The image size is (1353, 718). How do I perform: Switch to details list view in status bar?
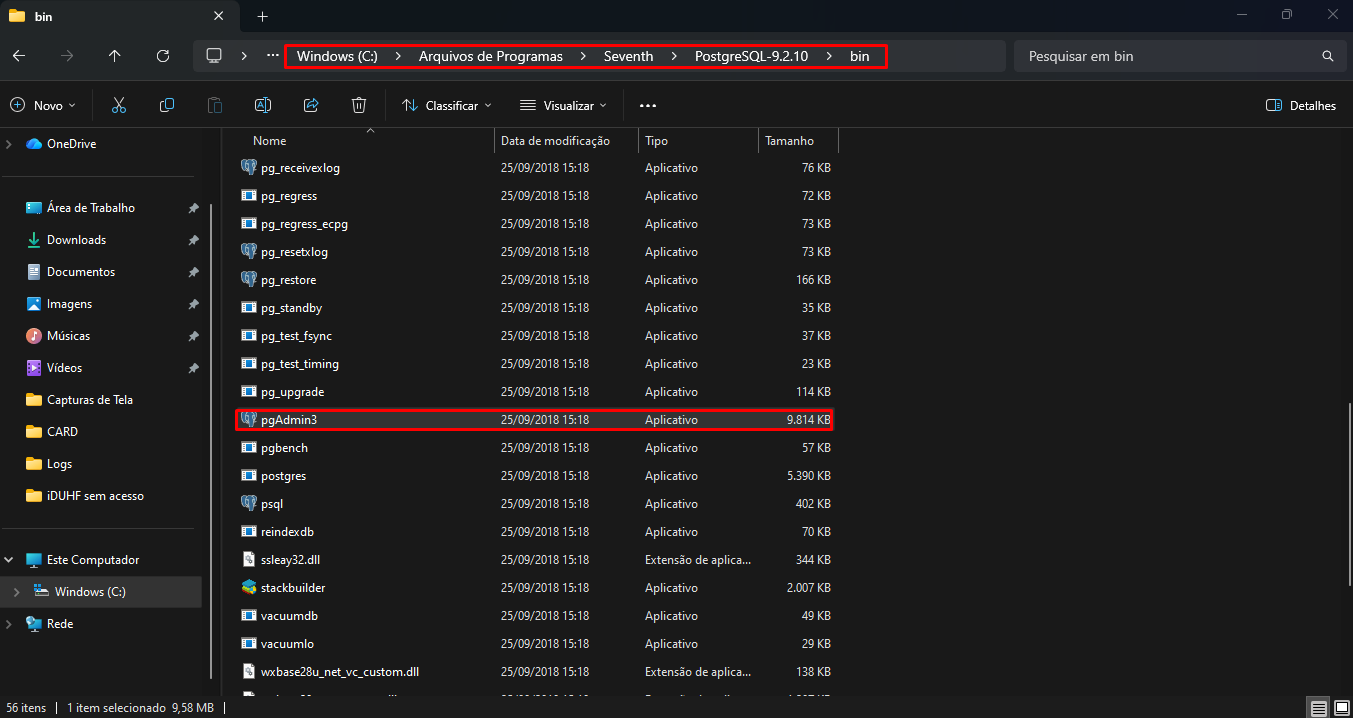click(1319, 708)
